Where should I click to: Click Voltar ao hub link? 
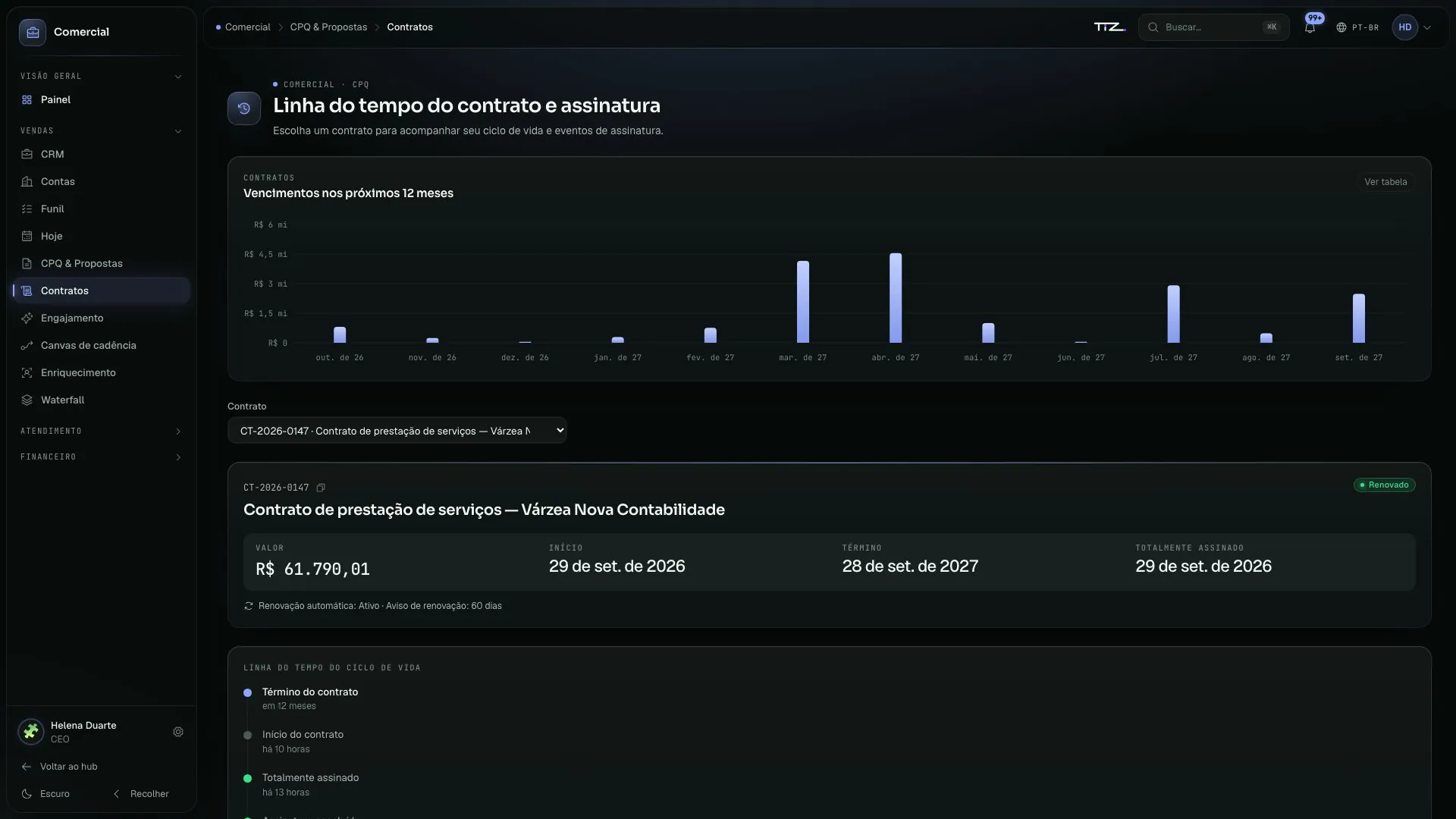(x=60, y=767)
